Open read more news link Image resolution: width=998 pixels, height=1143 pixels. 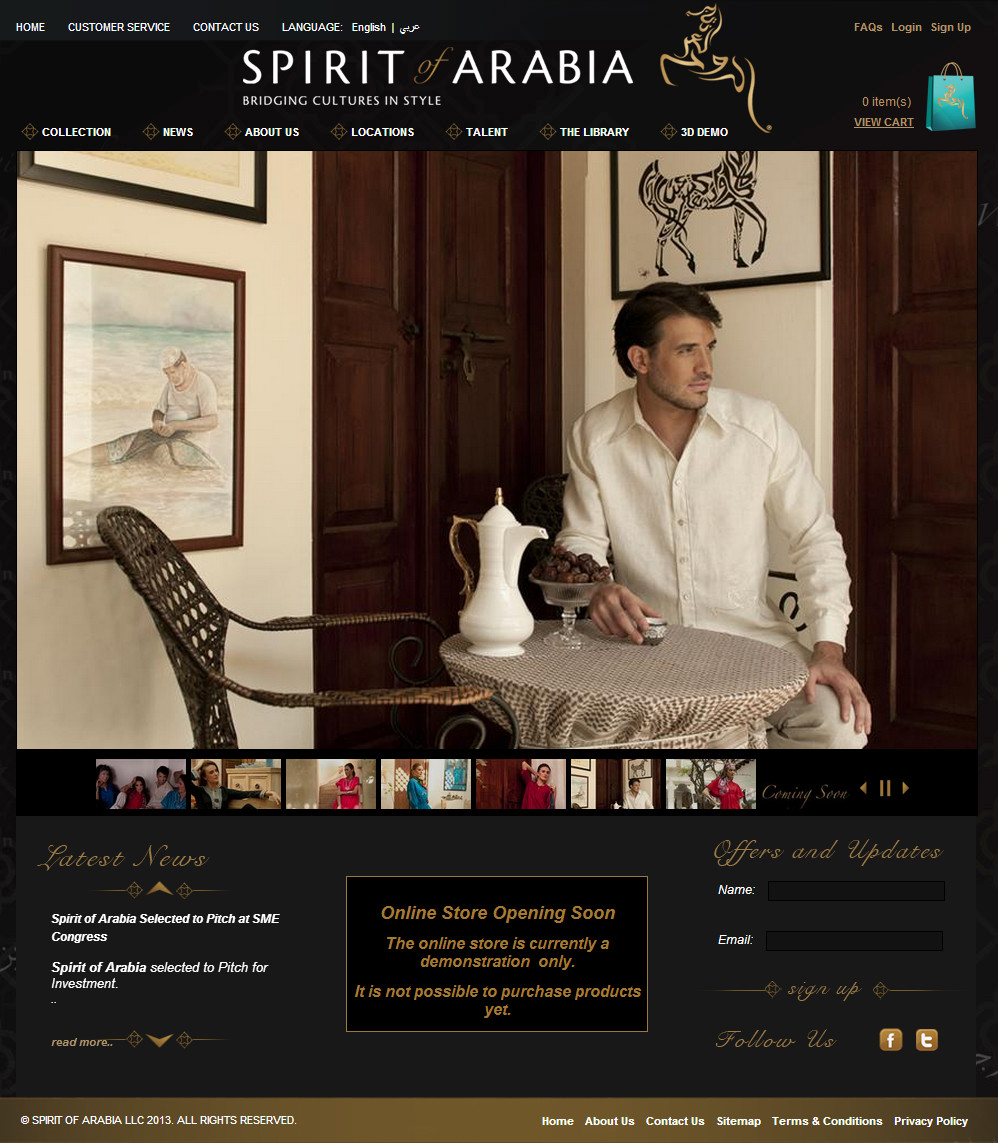(82, 1042)
